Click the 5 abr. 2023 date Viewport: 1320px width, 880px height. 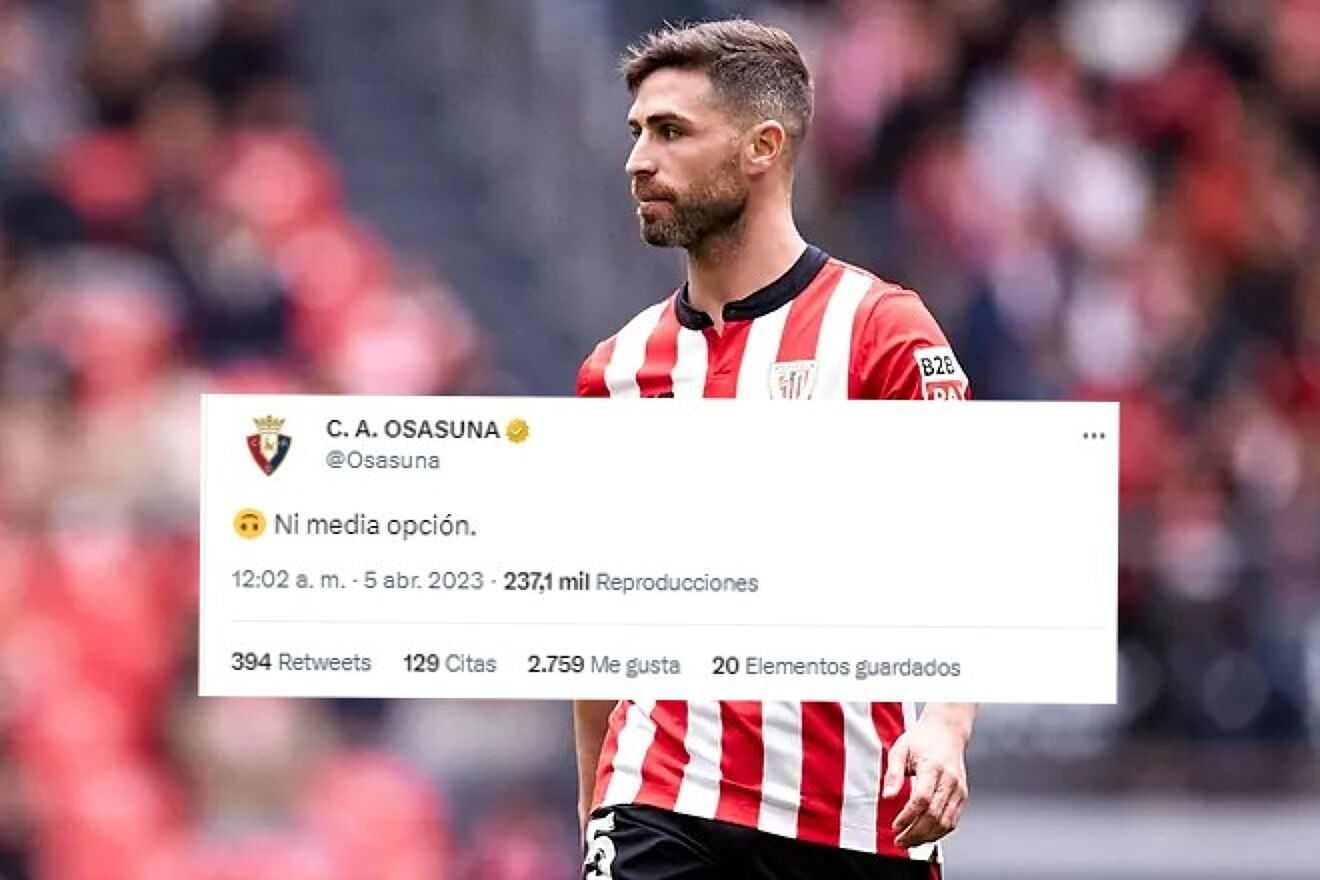click(x=423, y=581)
